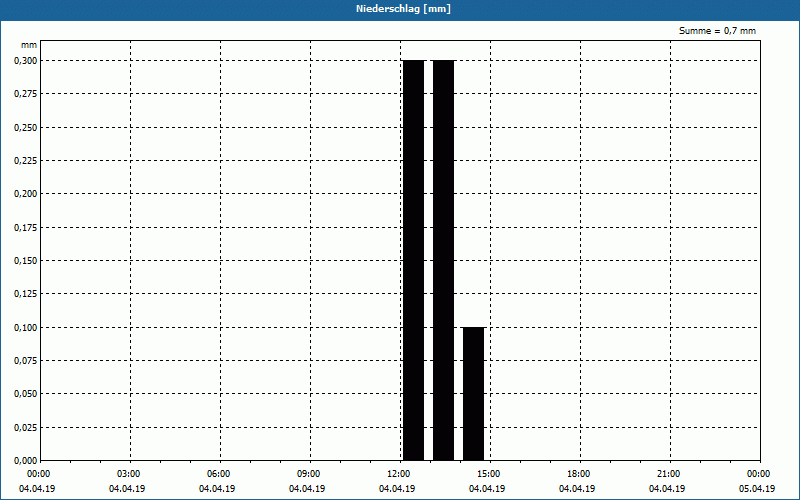Click the Niederschlag [mm] chart title
Viewport: 800px width, 500px height.
click(403, 9)
